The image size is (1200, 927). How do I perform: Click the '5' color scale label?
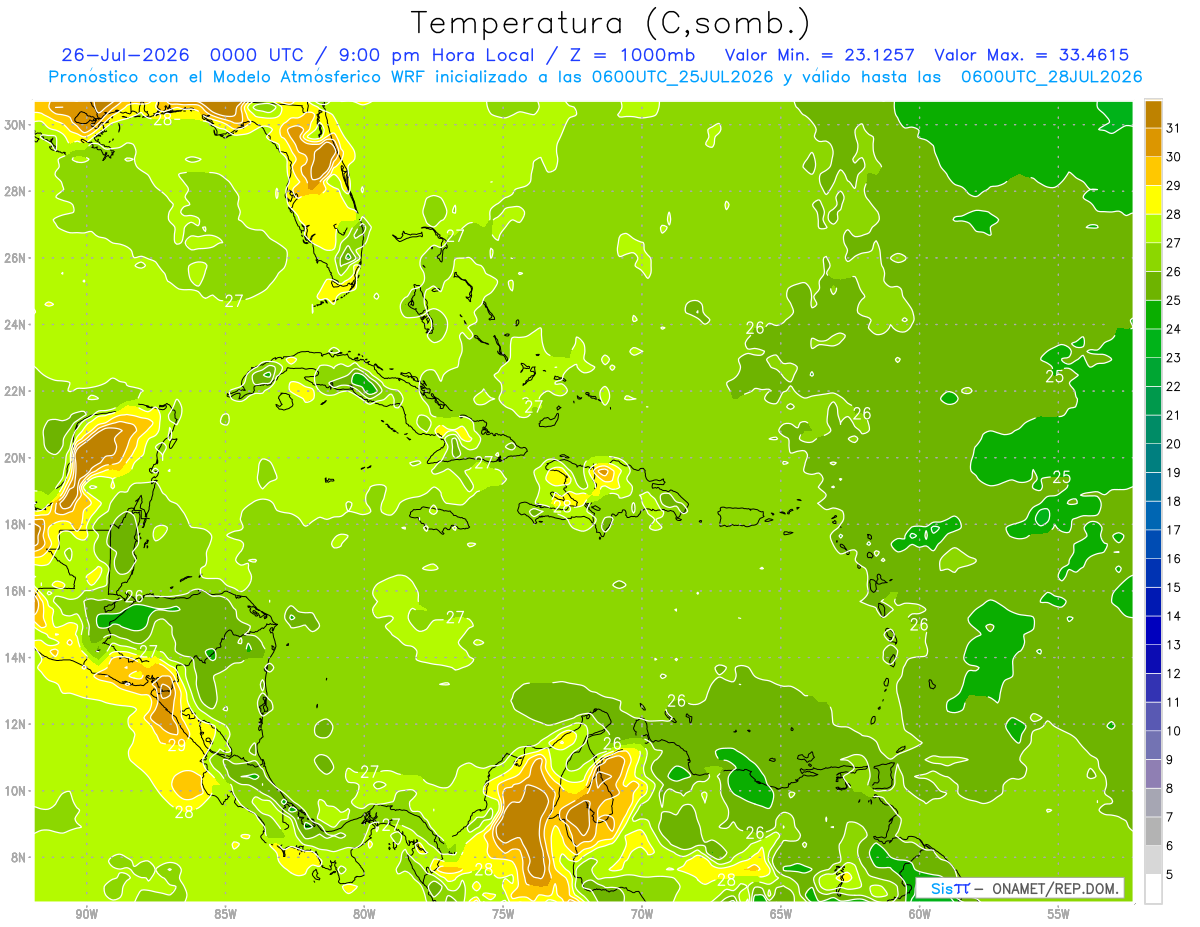pos(1169,874)
